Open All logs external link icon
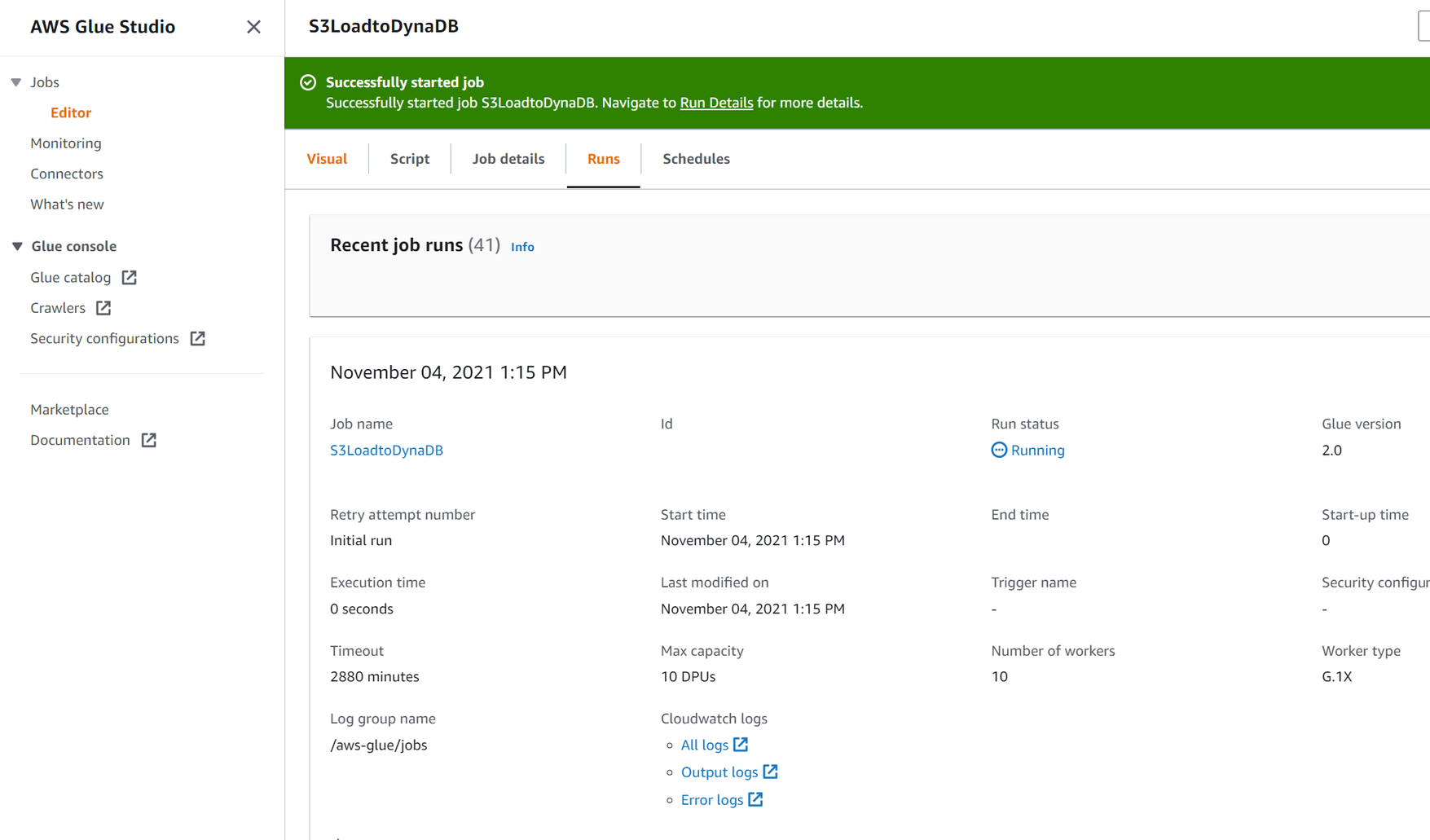Image resolution: width=1430 pixels, height=840 pixels. [x=739, y=744]
